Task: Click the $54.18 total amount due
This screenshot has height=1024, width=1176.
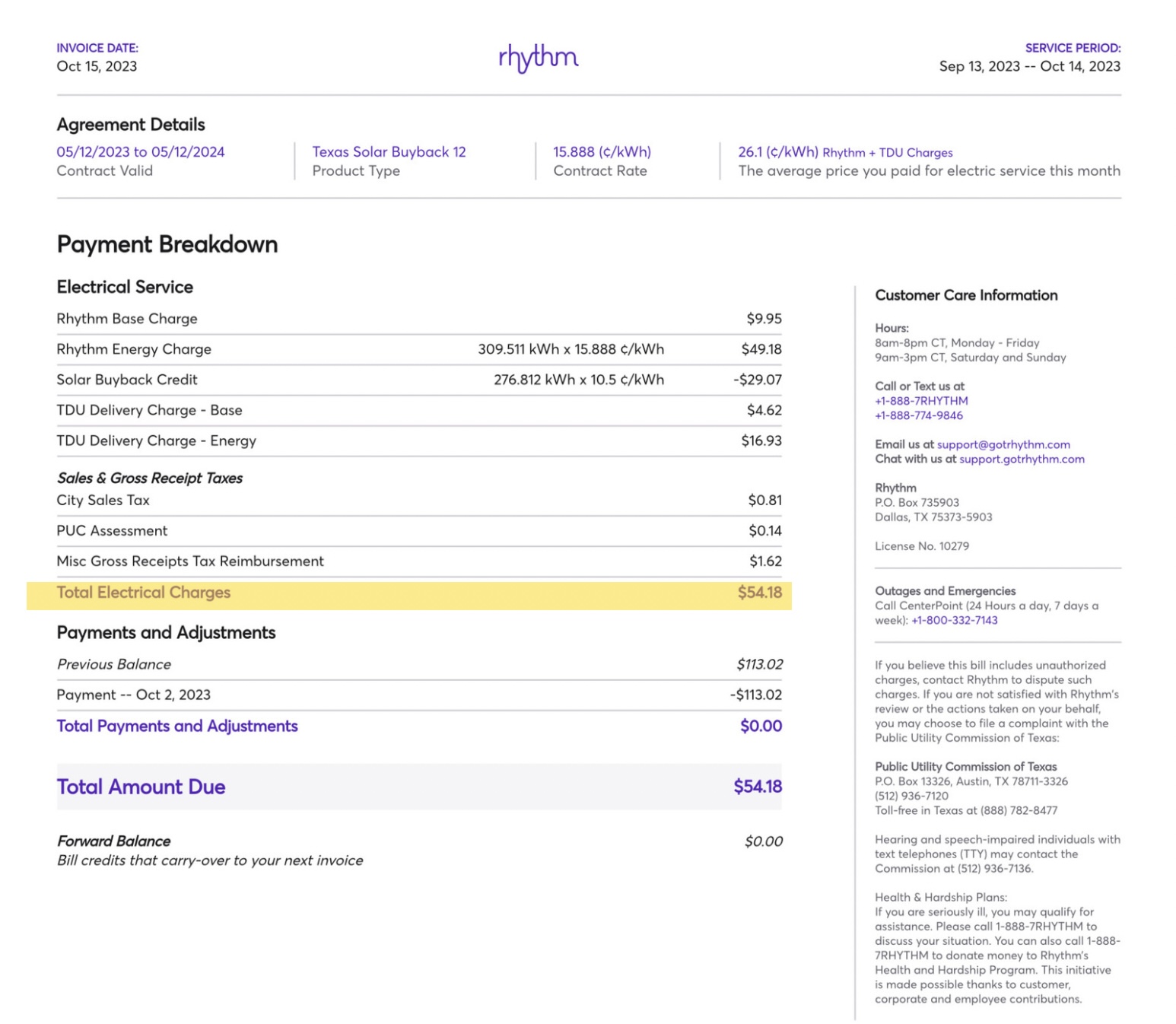Action: (x=758, y=787)
